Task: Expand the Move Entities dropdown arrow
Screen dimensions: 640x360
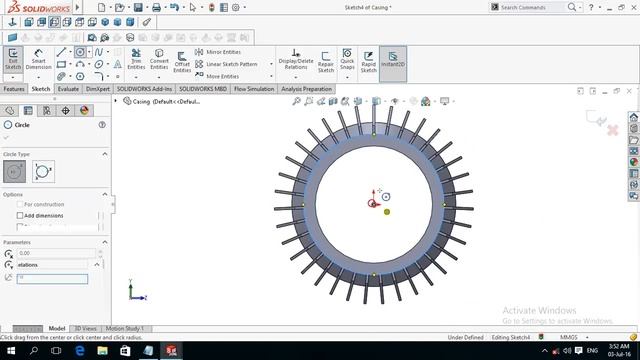Action: 271,76
